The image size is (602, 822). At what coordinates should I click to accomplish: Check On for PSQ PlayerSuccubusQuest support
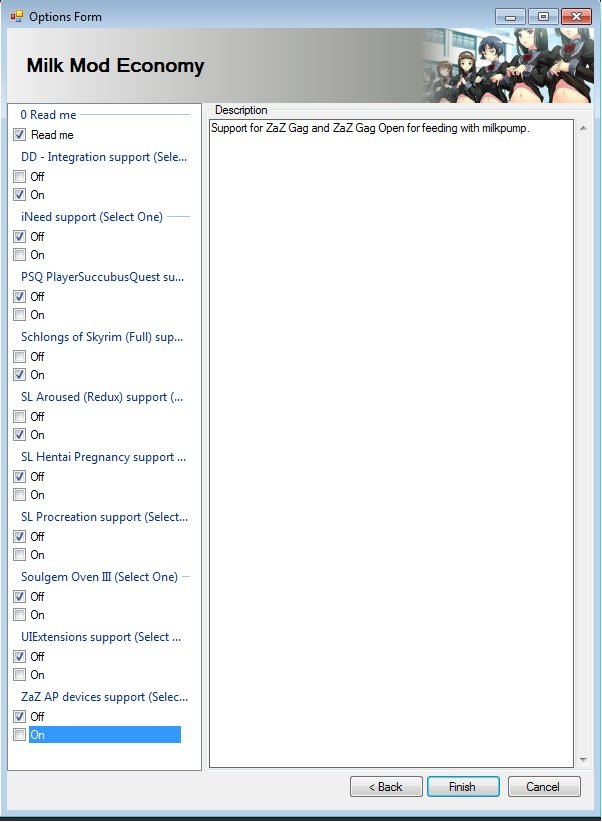click(20, 315)
